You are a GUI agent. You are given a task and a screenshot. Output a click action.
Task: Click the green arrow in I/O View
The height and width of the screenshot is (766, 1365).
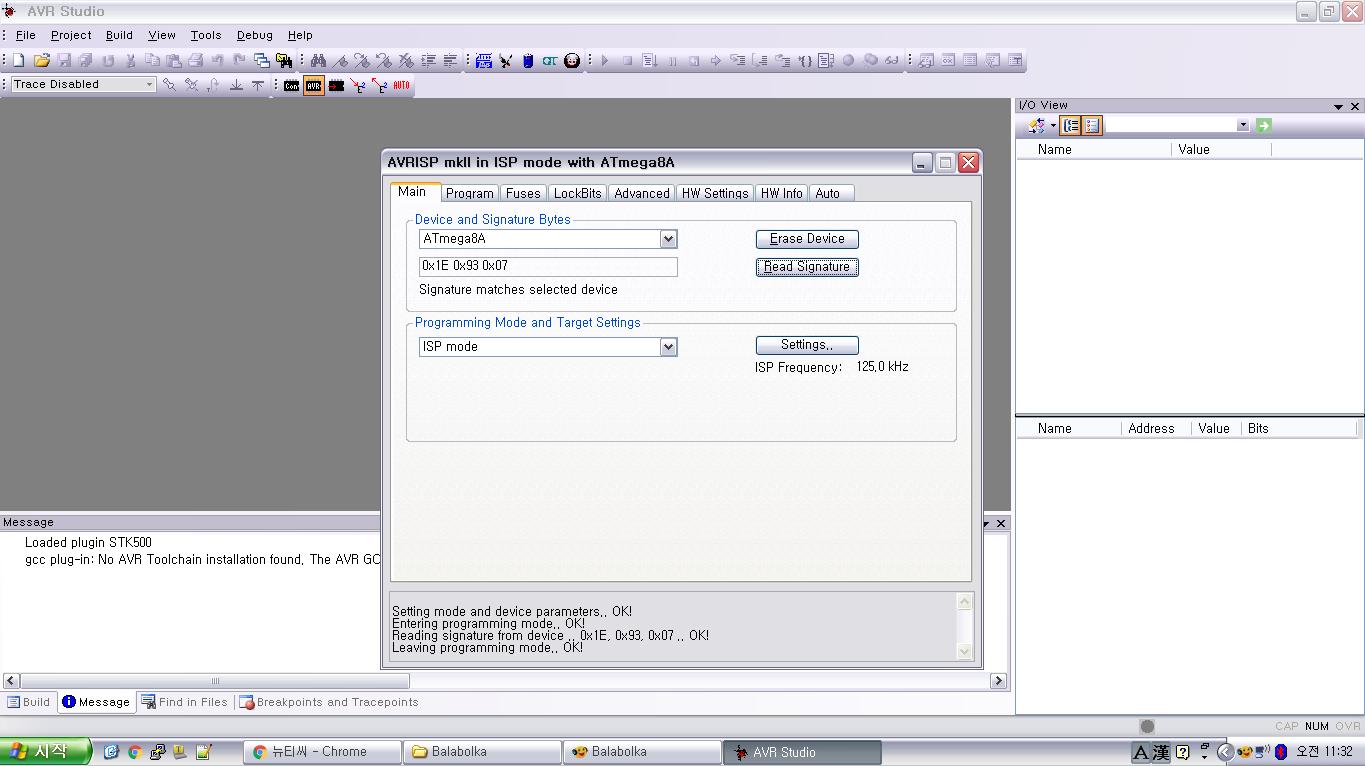1264,125
